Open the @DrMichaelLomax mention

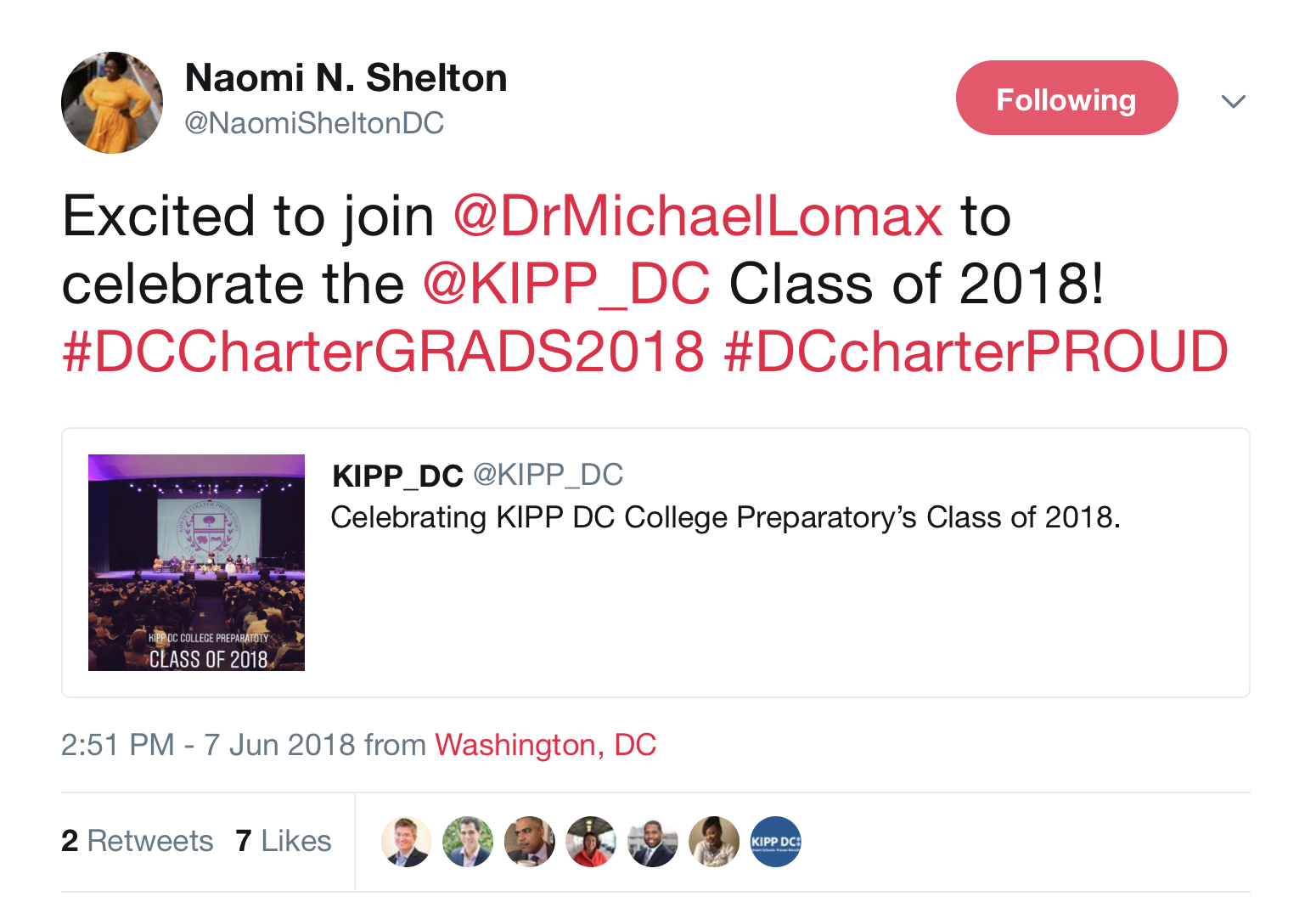[697, 216]
